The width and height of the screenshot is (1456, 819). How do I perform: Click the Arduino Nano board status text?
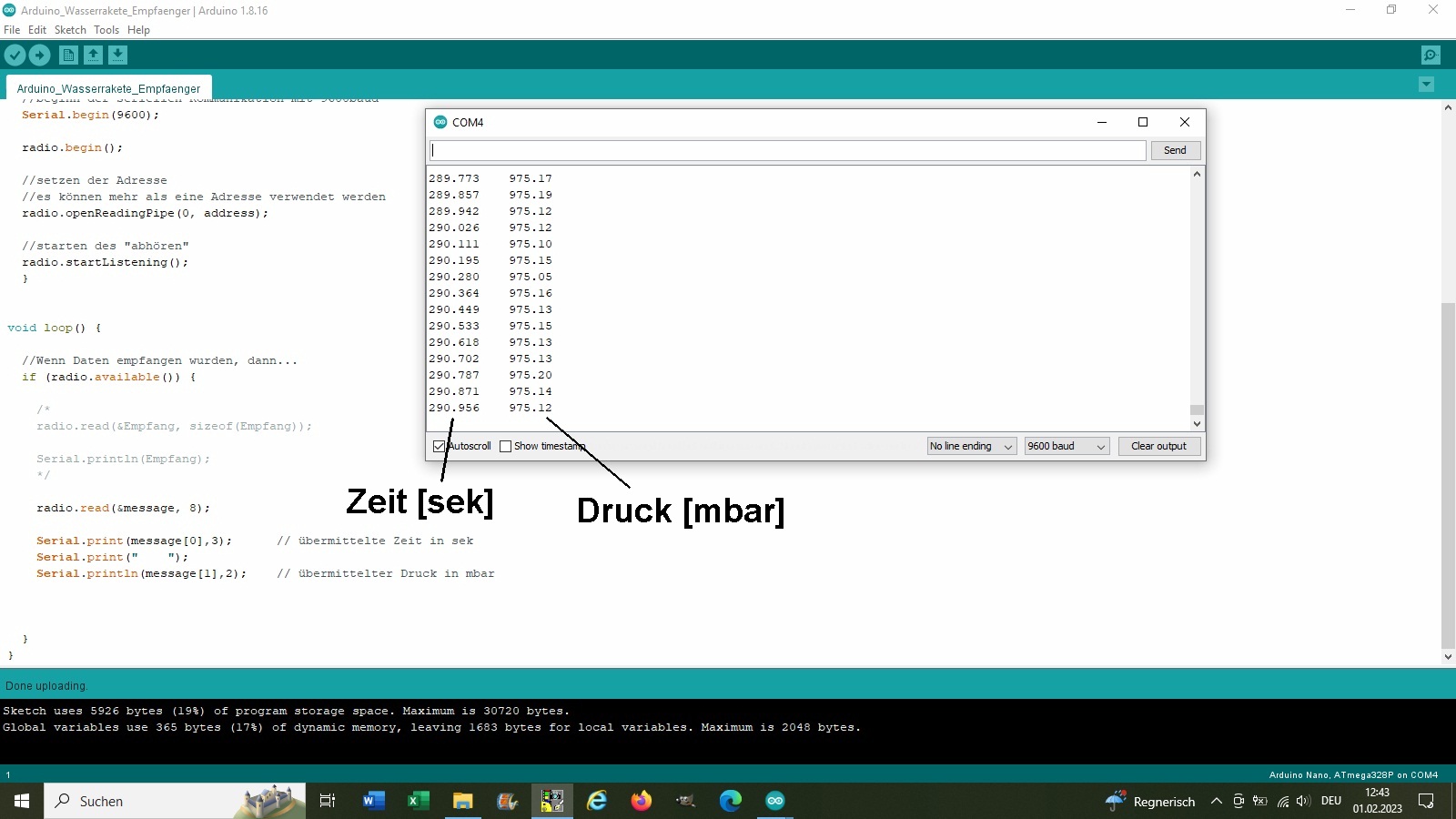(1353, 775)
